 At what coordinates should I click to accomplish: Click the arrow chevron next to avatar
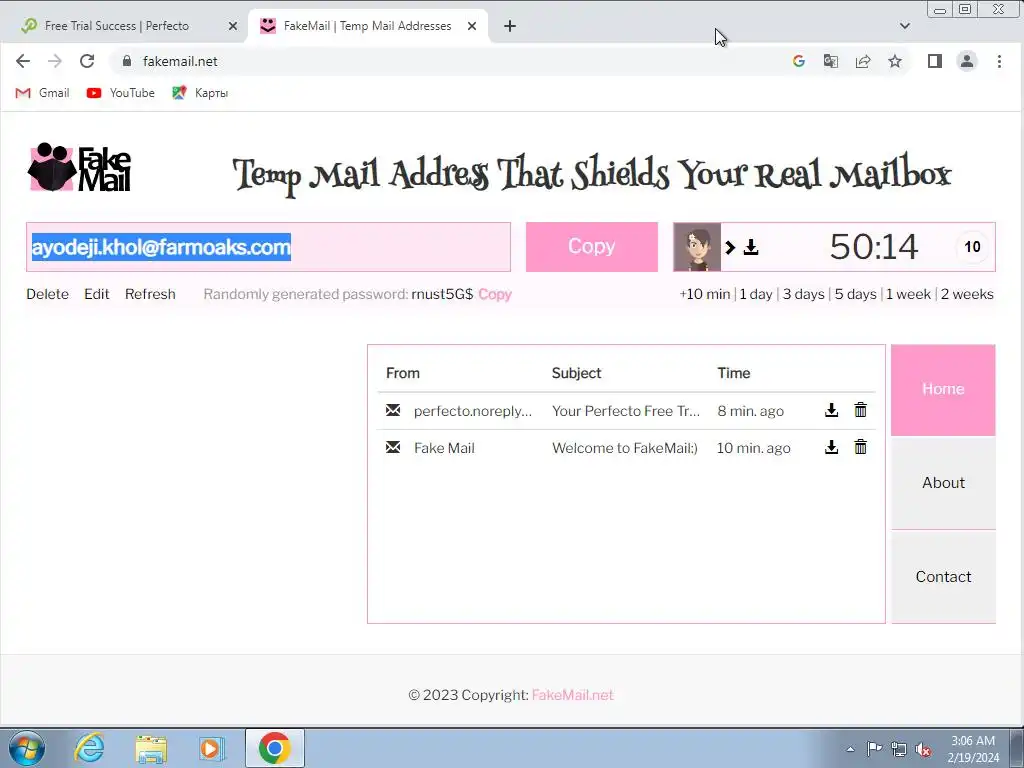[x=730, y=248]
